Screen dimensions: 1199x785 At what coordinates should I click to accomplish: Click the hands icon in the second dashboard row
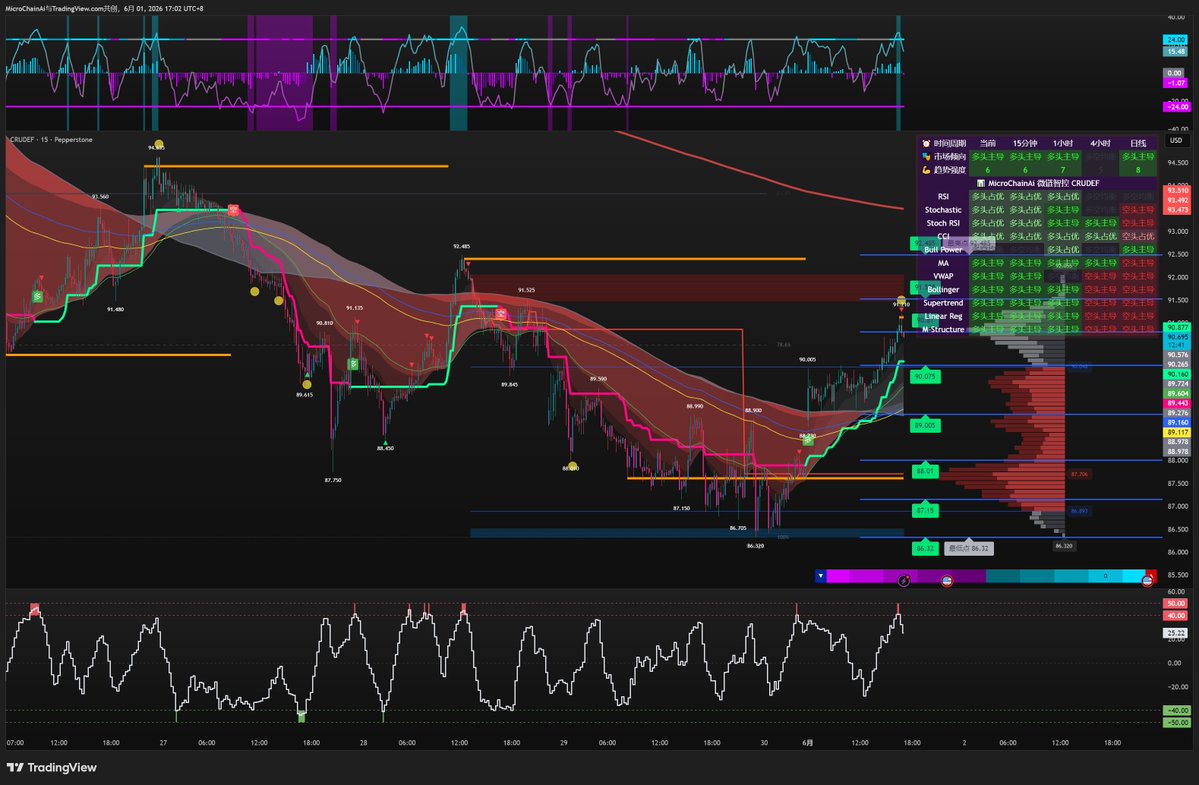tap(926, 157)
